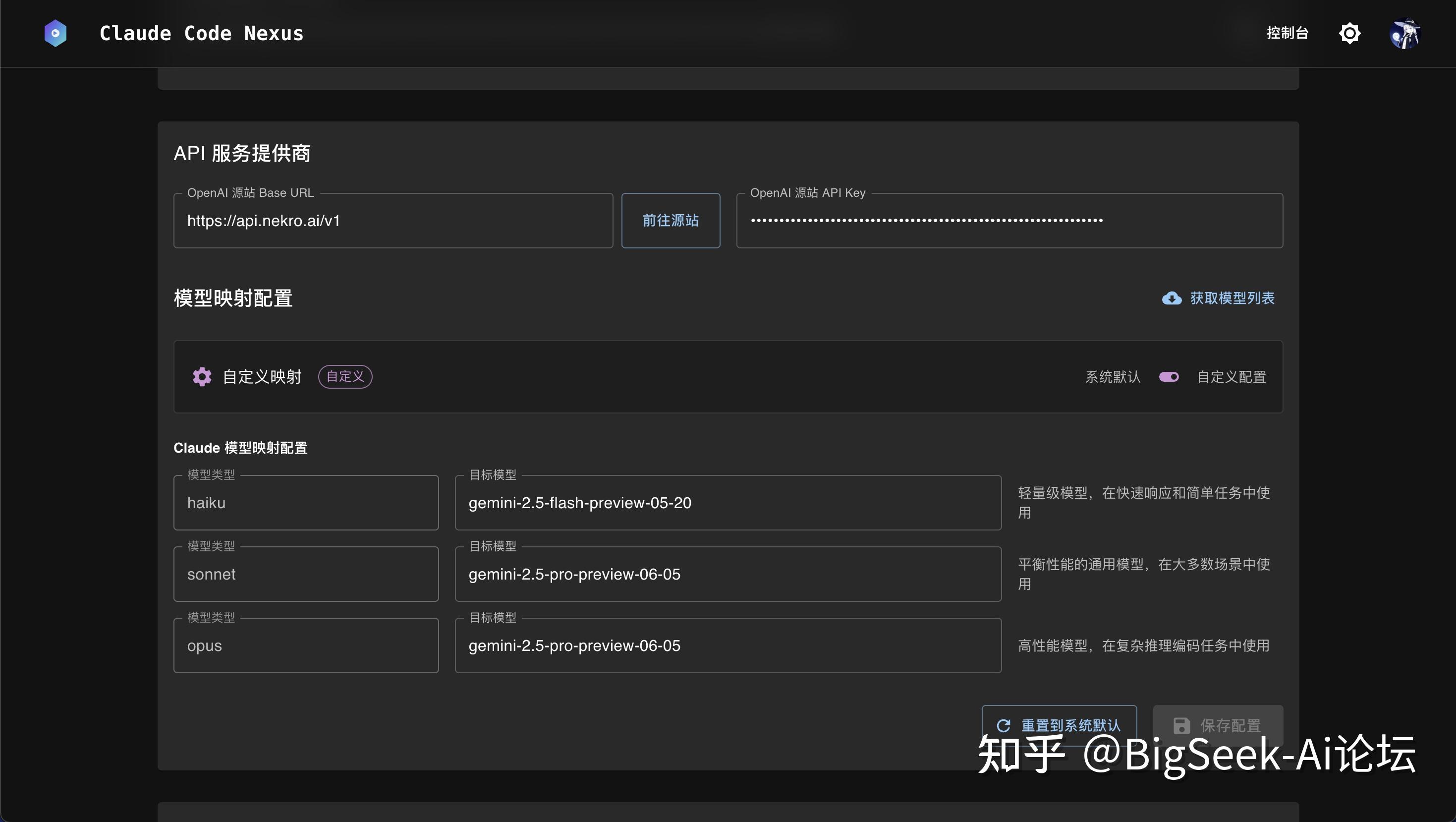Focus the OpenAI 源站 API Key field

(x=1009, y=221)
